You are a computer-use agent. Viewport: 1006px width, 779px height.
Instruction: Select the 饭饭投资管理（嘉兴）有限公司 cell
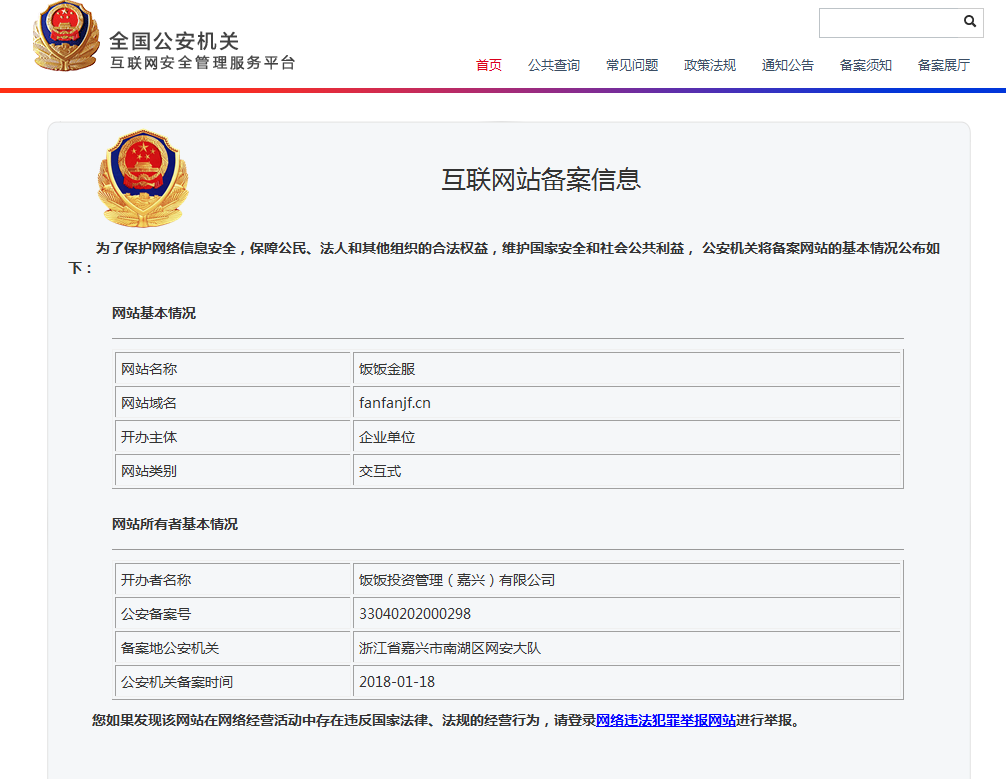pyautogui.click(x=627, y=580)
